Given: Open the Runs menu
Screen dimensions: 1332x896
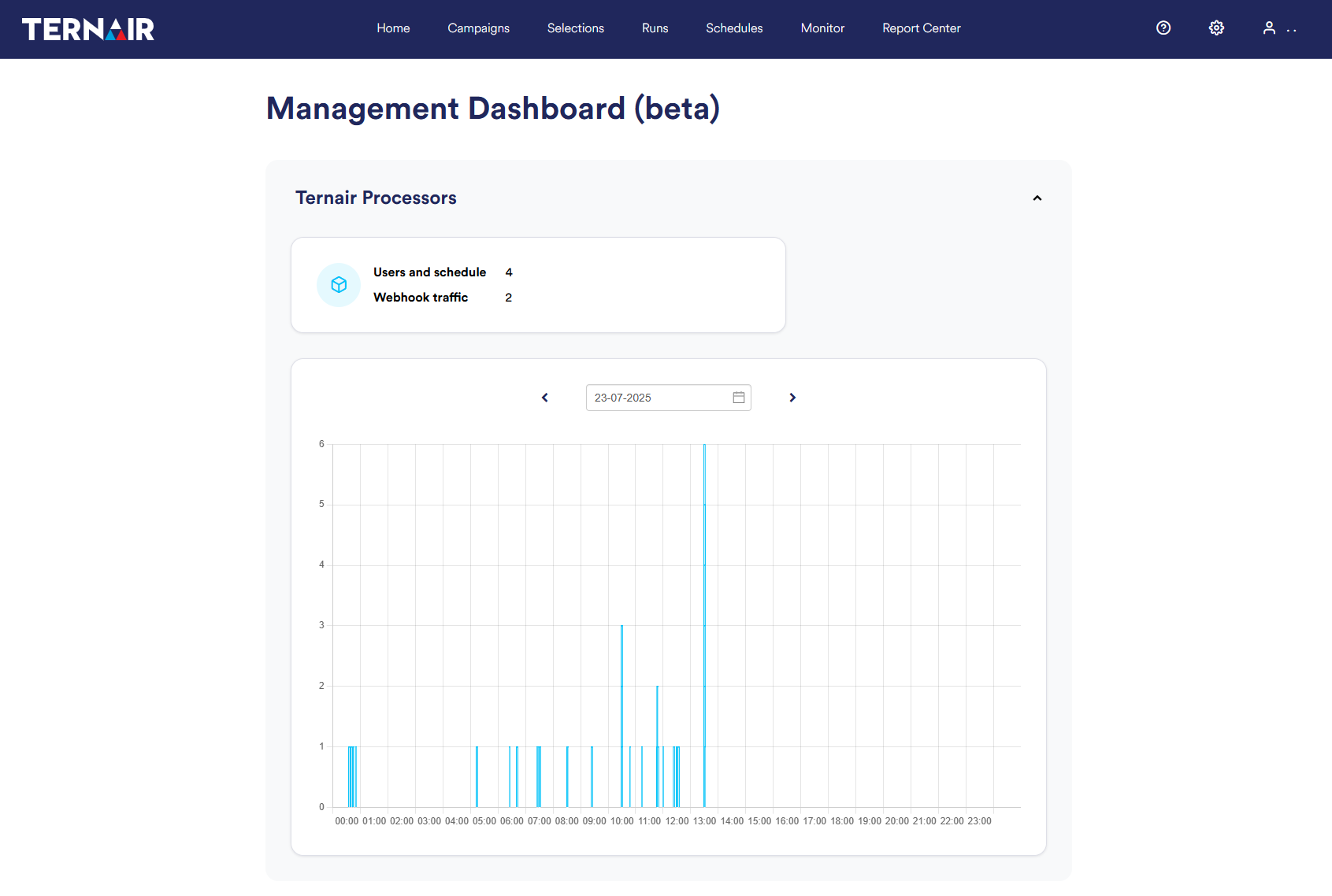Looking at the screenshot, I should coord(655,28).
